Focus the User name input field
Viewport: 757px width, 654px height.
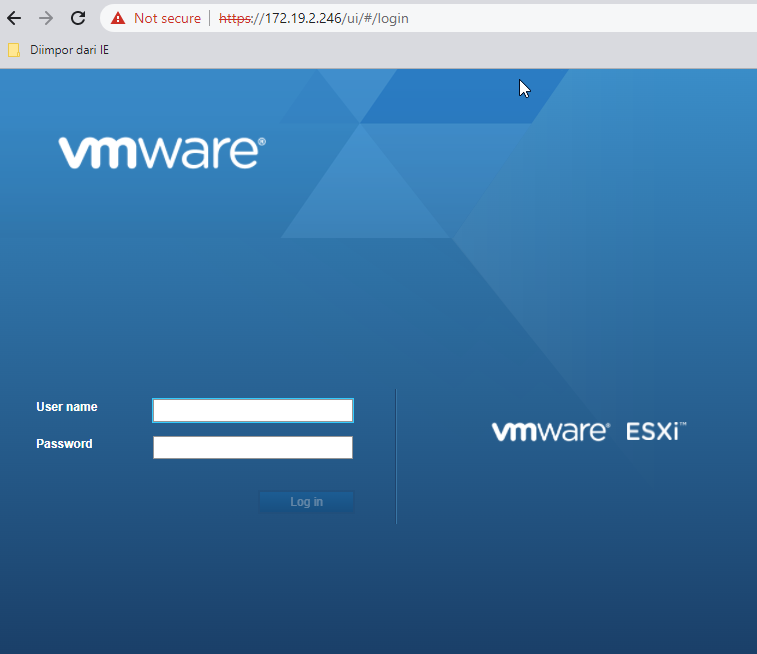(253, 410)
